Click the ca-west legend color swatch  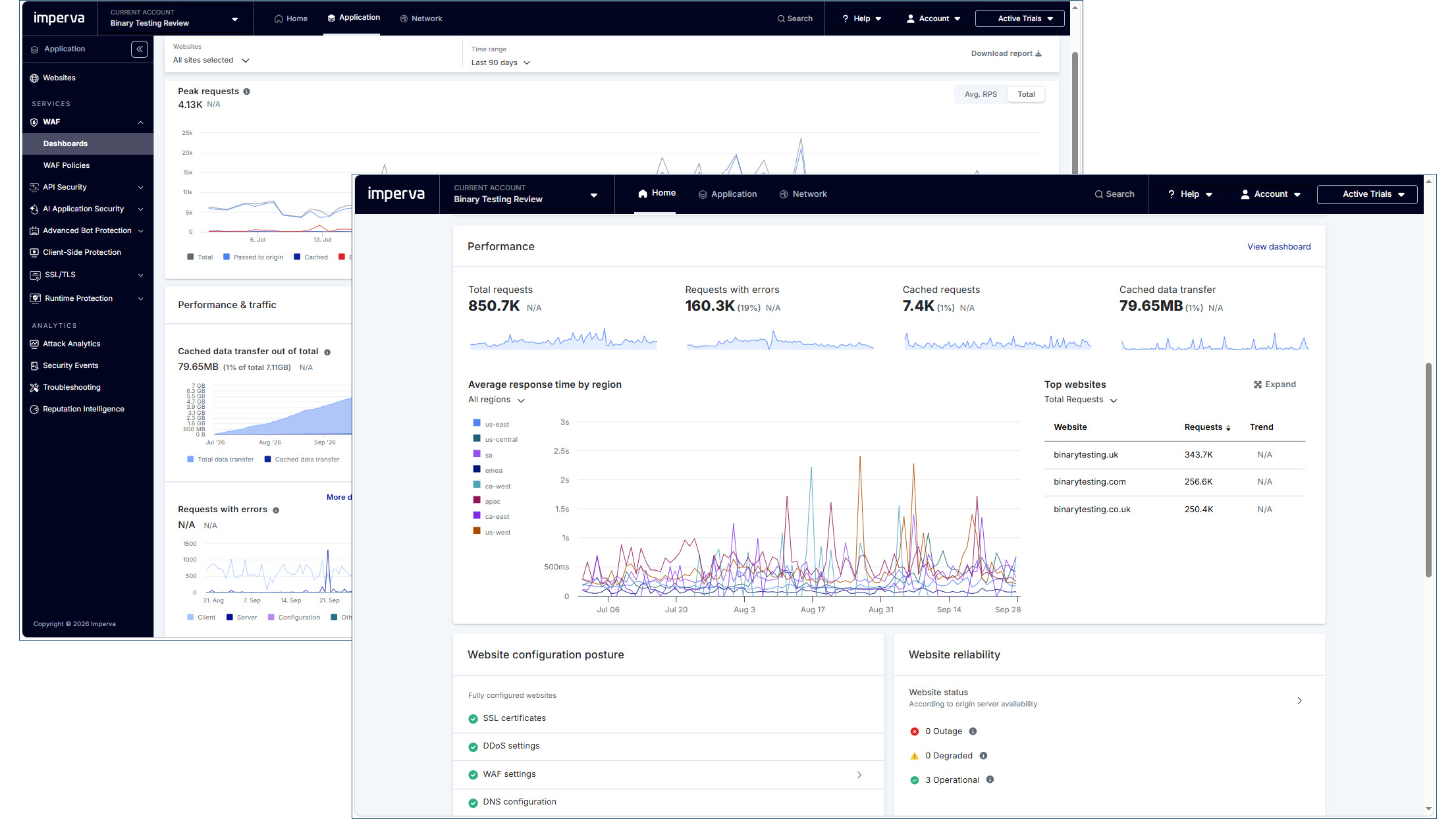[x=477, y=485]
